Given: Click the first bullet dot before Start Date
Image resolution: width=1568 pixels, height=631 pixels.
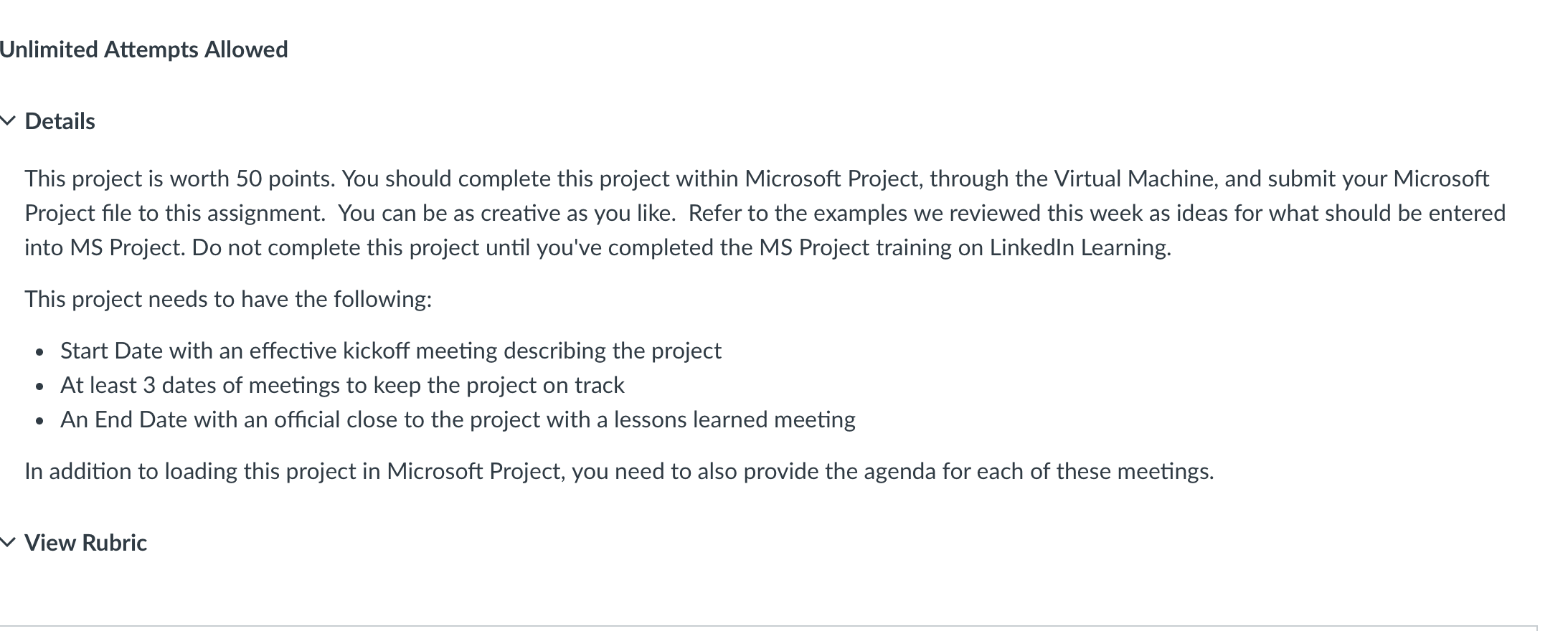Looking at the screenshot, I should pos(39,352).
